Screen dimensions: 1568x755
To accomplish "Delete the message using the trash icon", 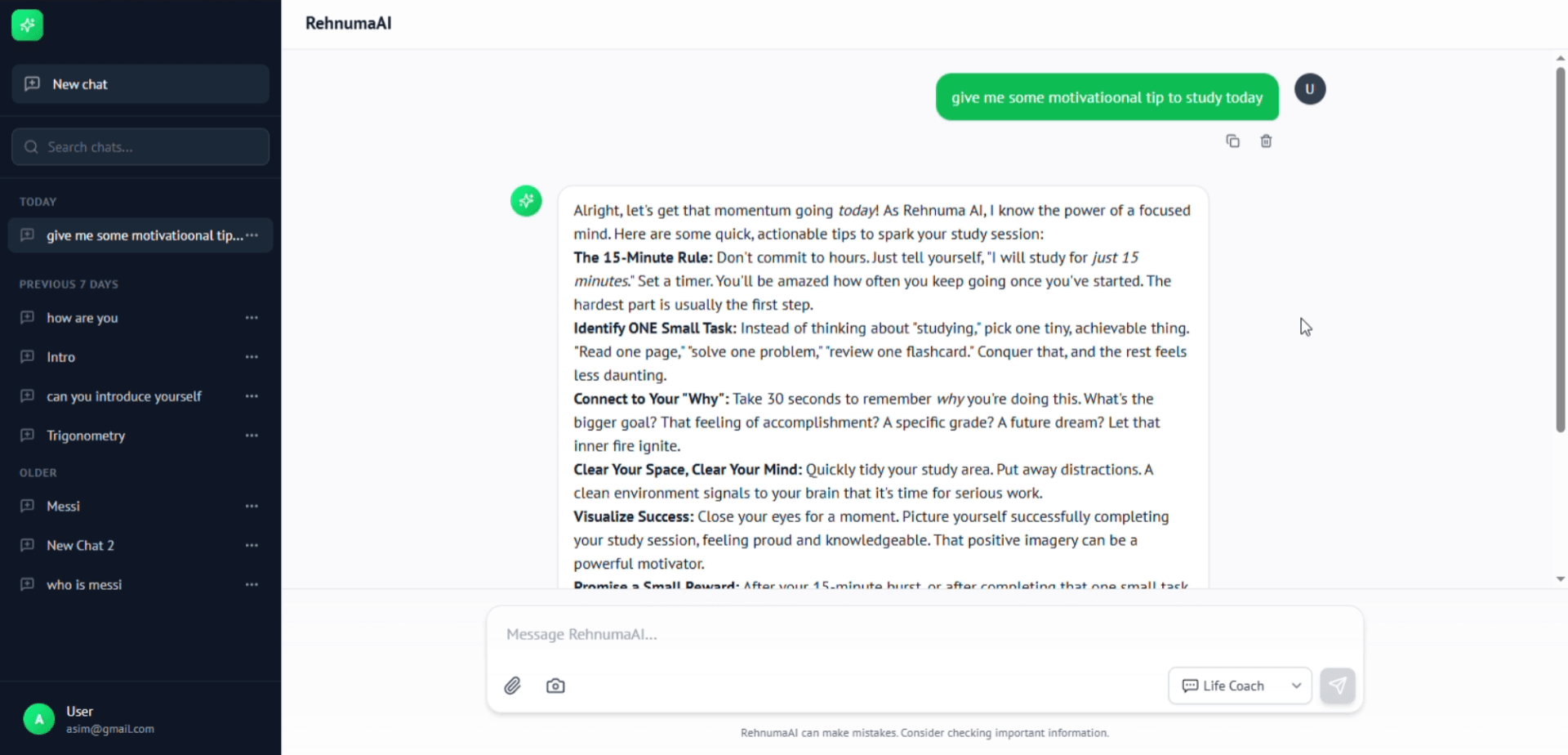I will (x=1266, y=141).
